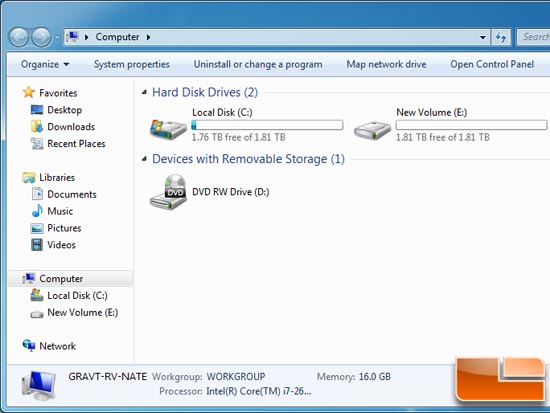Select the DVD RW Drive (D:) icon
This screenshot has height=413, width=550.
pyautogui.click(x=168, y=192)
